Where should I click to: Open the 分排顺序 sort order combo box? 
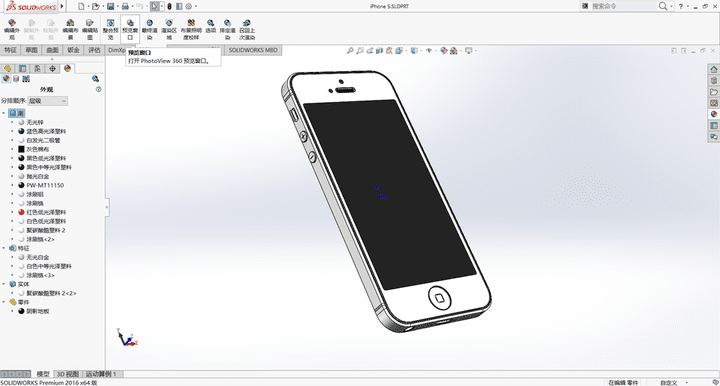(48, 101)
